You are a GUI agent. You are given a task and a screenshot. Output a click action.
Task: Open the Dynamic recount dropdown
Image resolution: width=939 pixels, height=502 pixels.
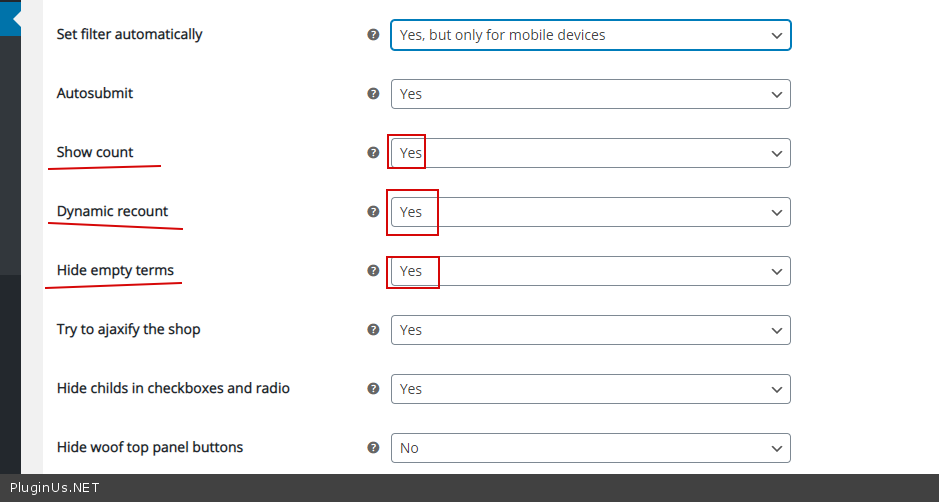[x=590, y=212]
